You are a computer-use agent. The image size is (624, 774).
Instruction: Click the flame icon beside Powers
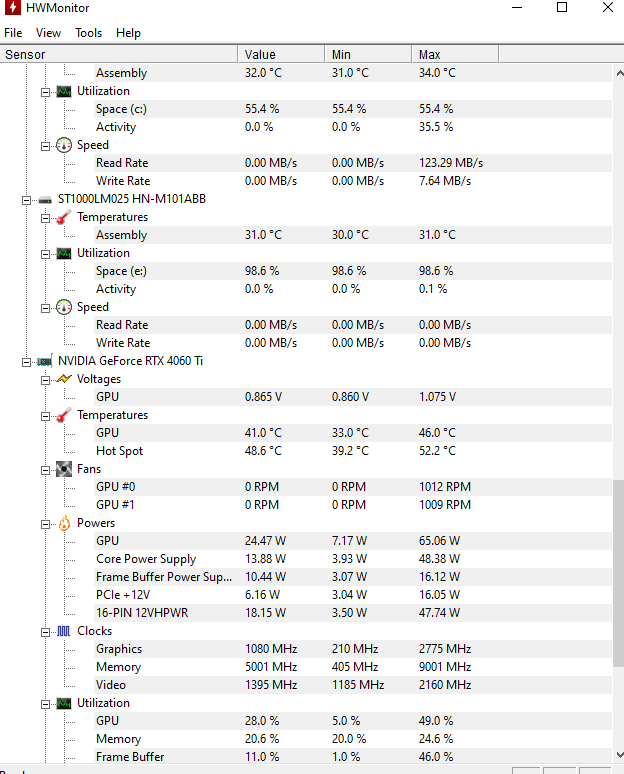point(64,523)
